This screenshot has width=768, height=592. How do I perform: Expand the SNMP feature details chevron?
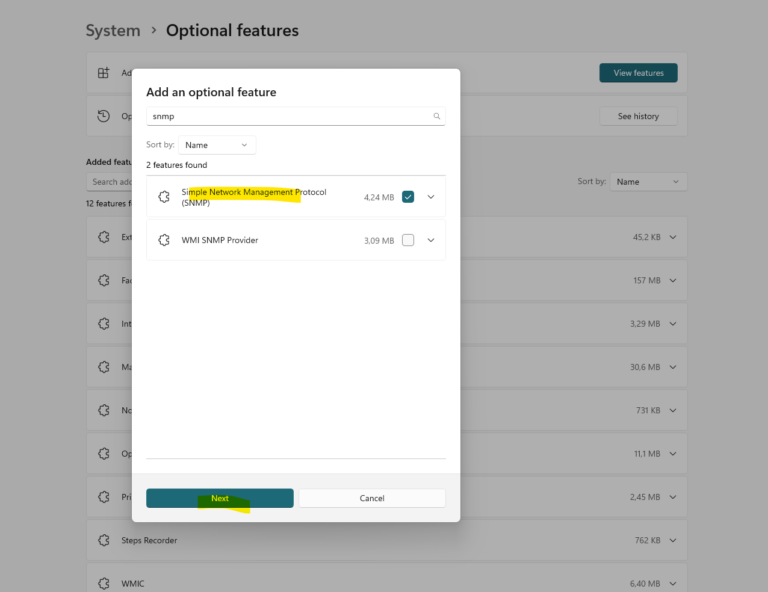[x=431, y=197]
